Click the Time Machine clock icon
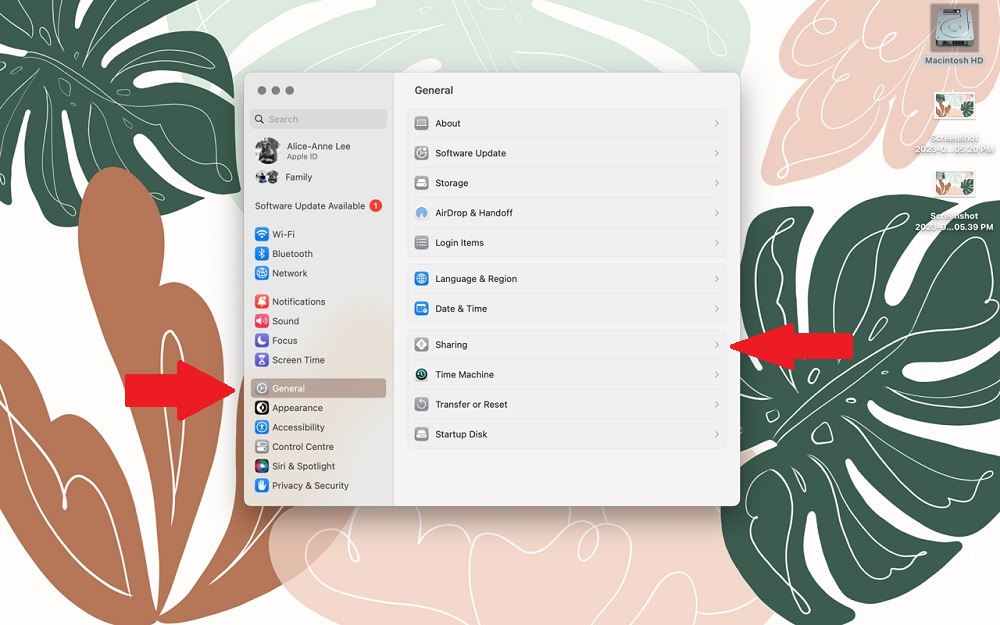 tap(422, 374)
